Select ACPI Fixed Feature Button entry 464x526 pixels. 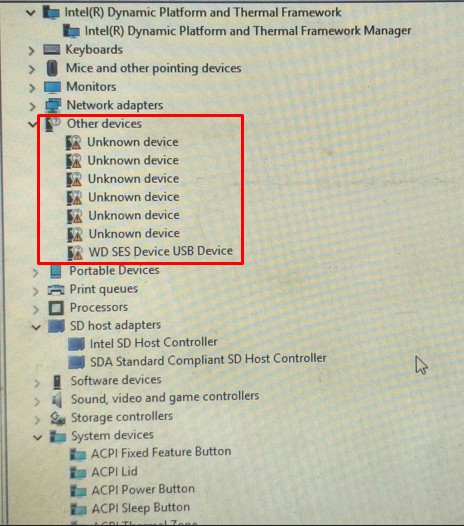click(x=161, y=453)
